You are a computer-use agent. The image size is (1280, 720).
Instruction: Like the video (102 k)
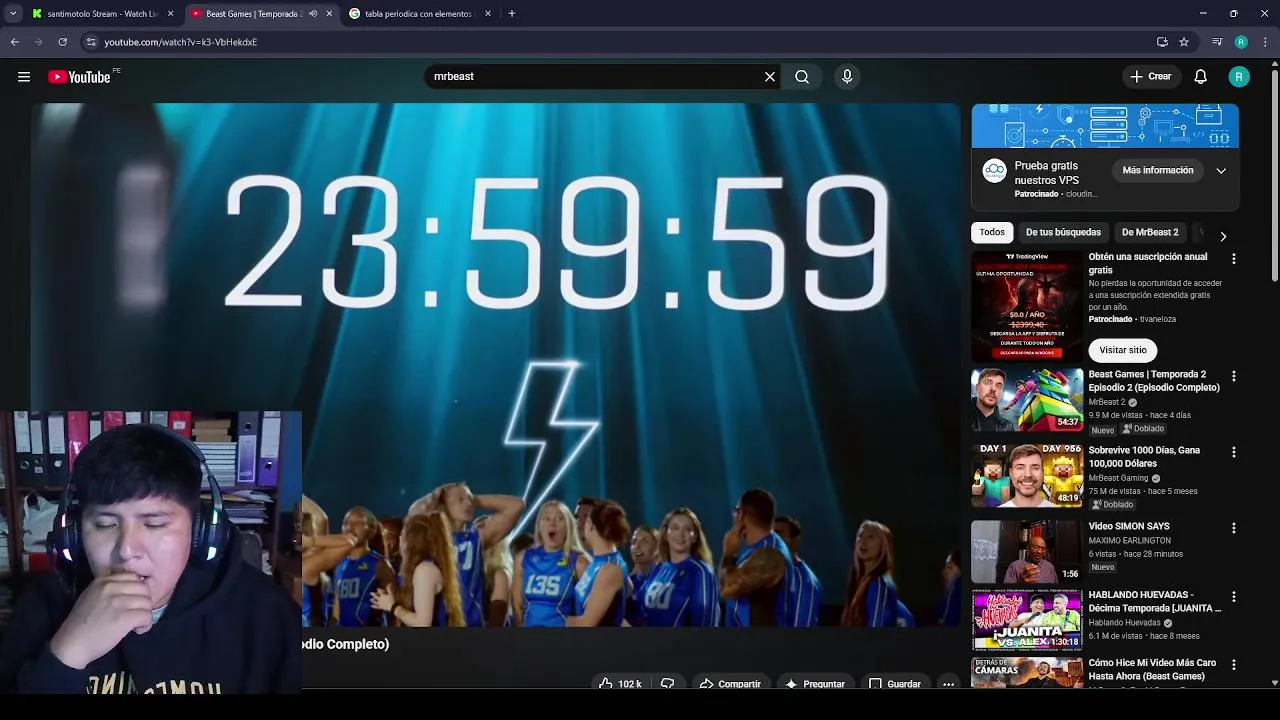[620, 684]
